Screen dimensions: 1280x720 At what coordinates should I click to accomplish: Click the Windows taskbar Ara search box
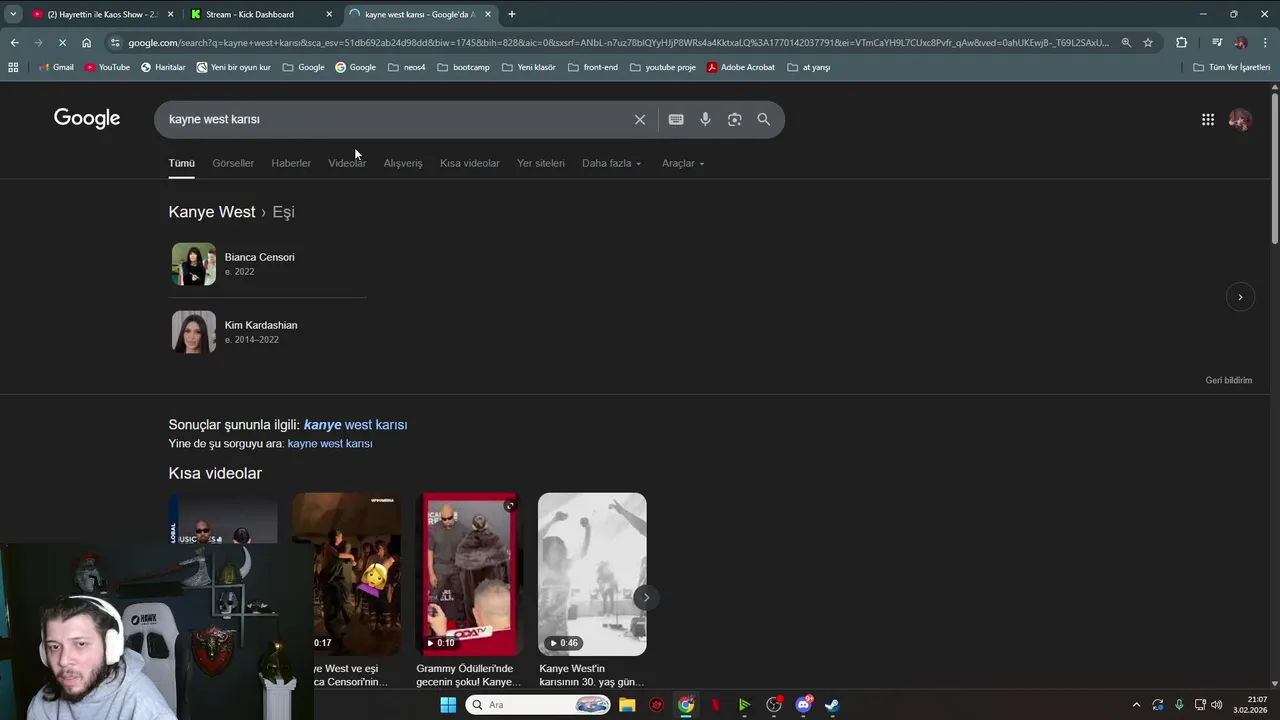tap(539, 705)
